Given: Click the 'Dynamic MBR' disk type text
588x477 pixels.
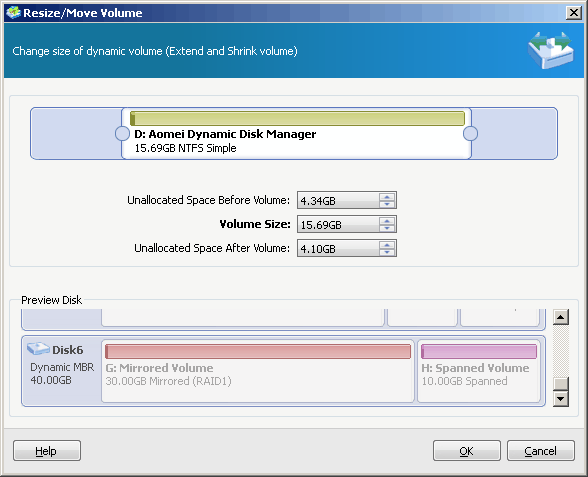Looking at the screenshot, I should [x=62, y=367].
